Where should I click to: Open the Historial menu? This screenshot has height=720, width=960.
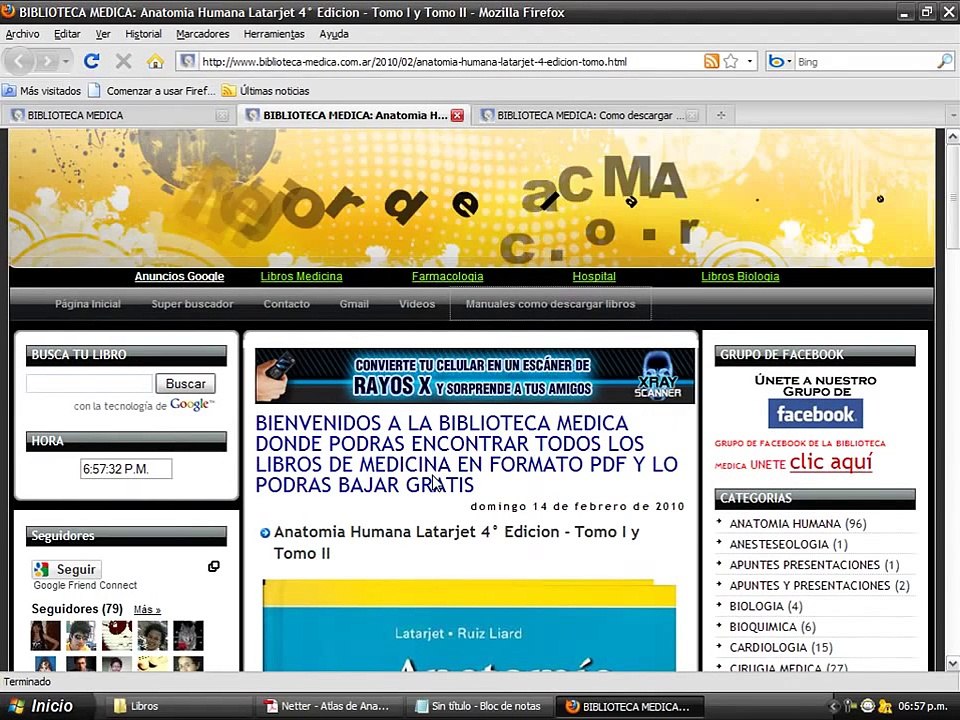coord(143,34)
